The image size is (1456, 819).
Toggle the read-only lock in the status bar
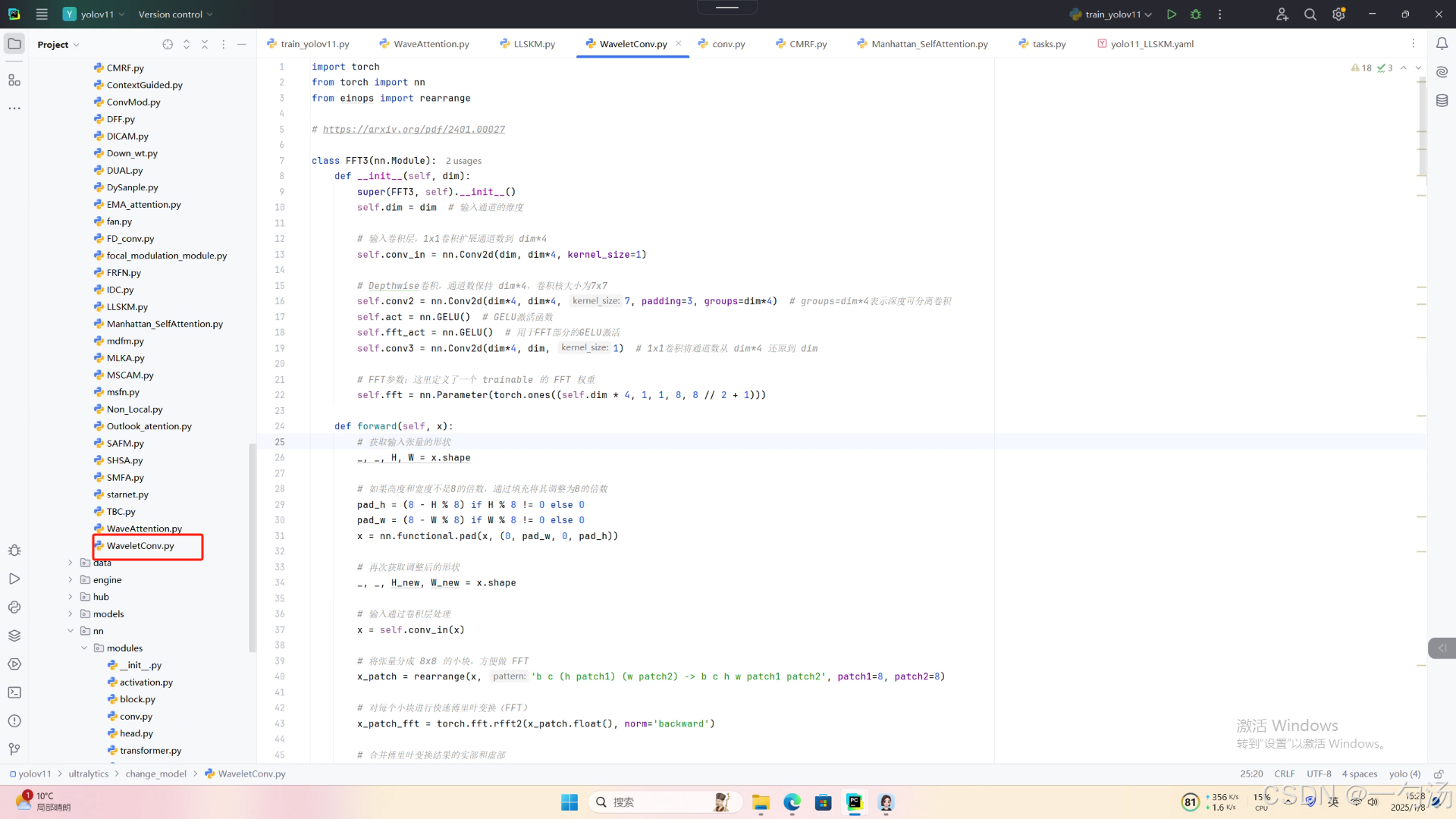(x=1438, y=774)
